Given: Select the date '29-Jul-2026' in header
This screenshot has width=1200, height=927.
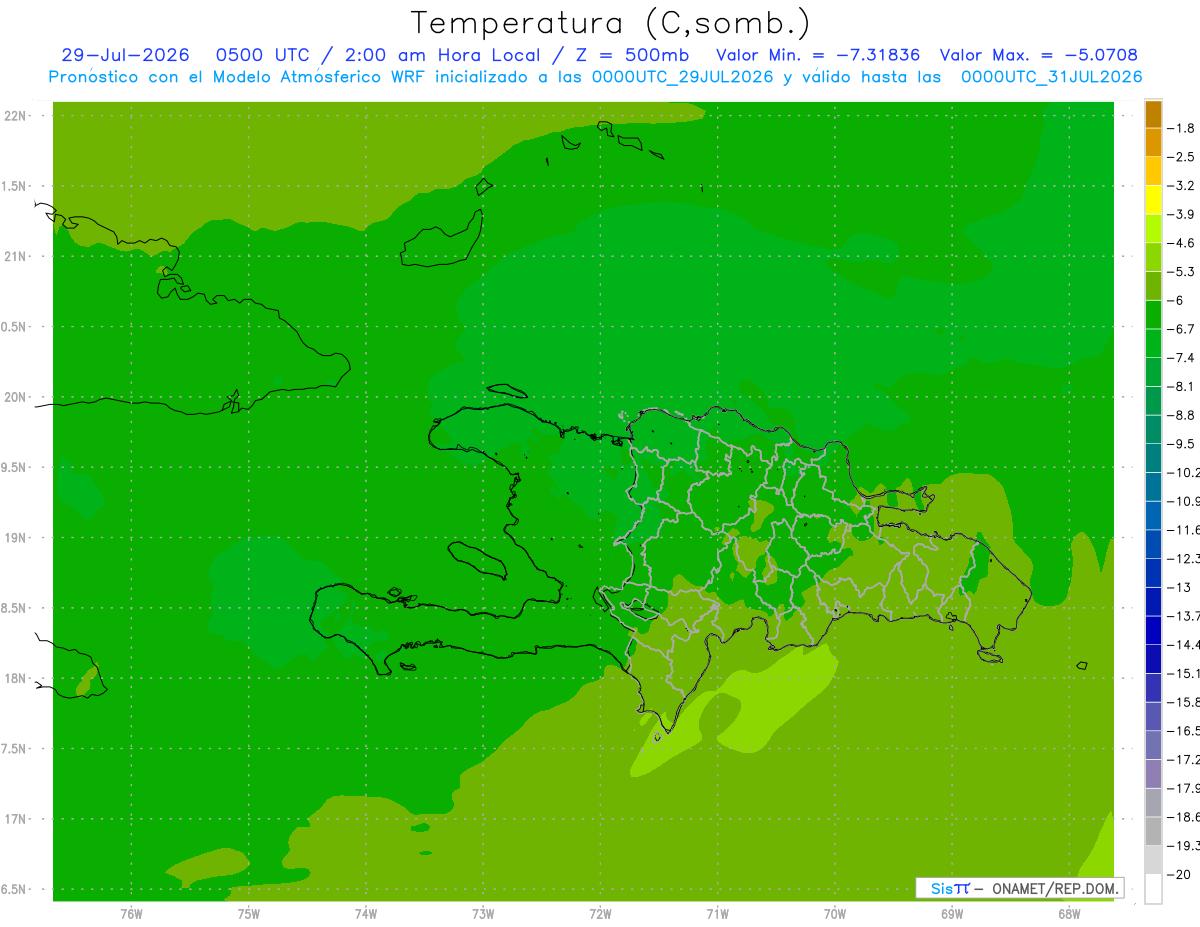Looking at the screenshot, I should coord(125,55).
